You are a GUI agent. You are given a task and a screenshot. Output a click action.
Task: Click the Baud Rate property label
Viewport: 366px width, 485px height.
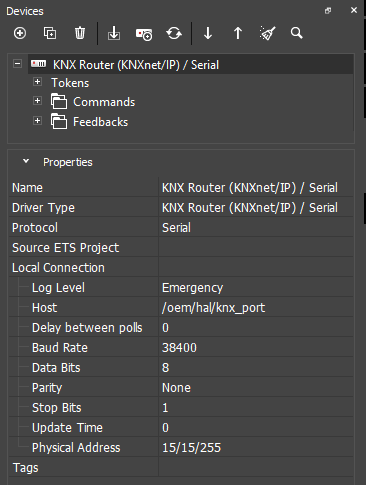tap(60, 348)
